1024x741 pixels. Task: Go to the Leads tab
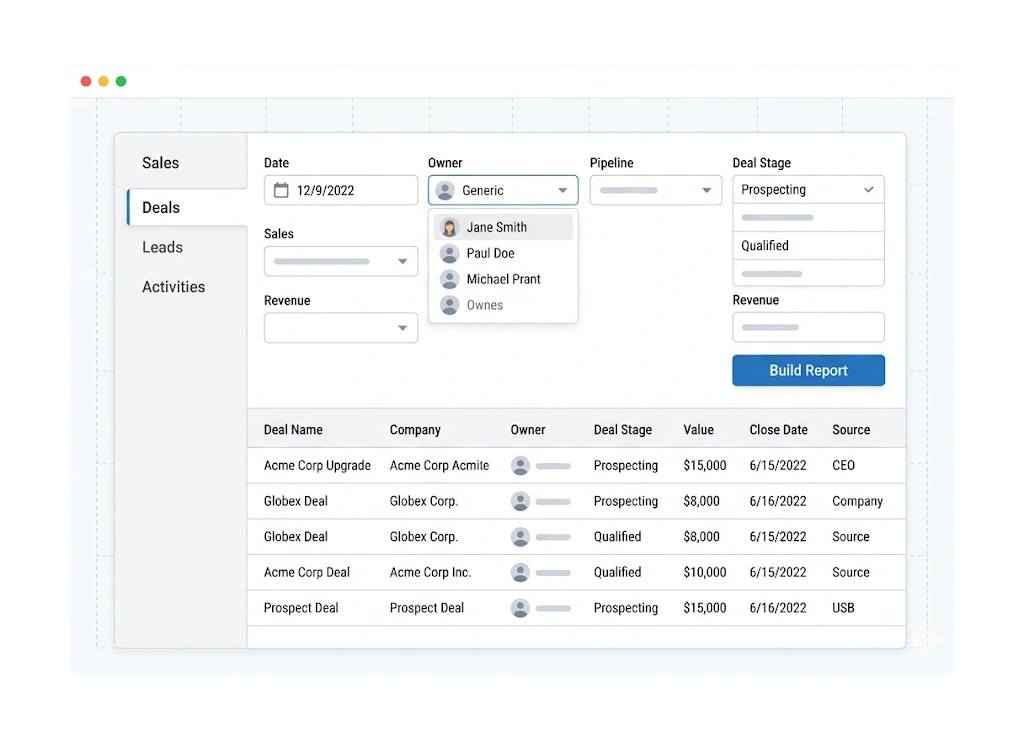(163, 247)
